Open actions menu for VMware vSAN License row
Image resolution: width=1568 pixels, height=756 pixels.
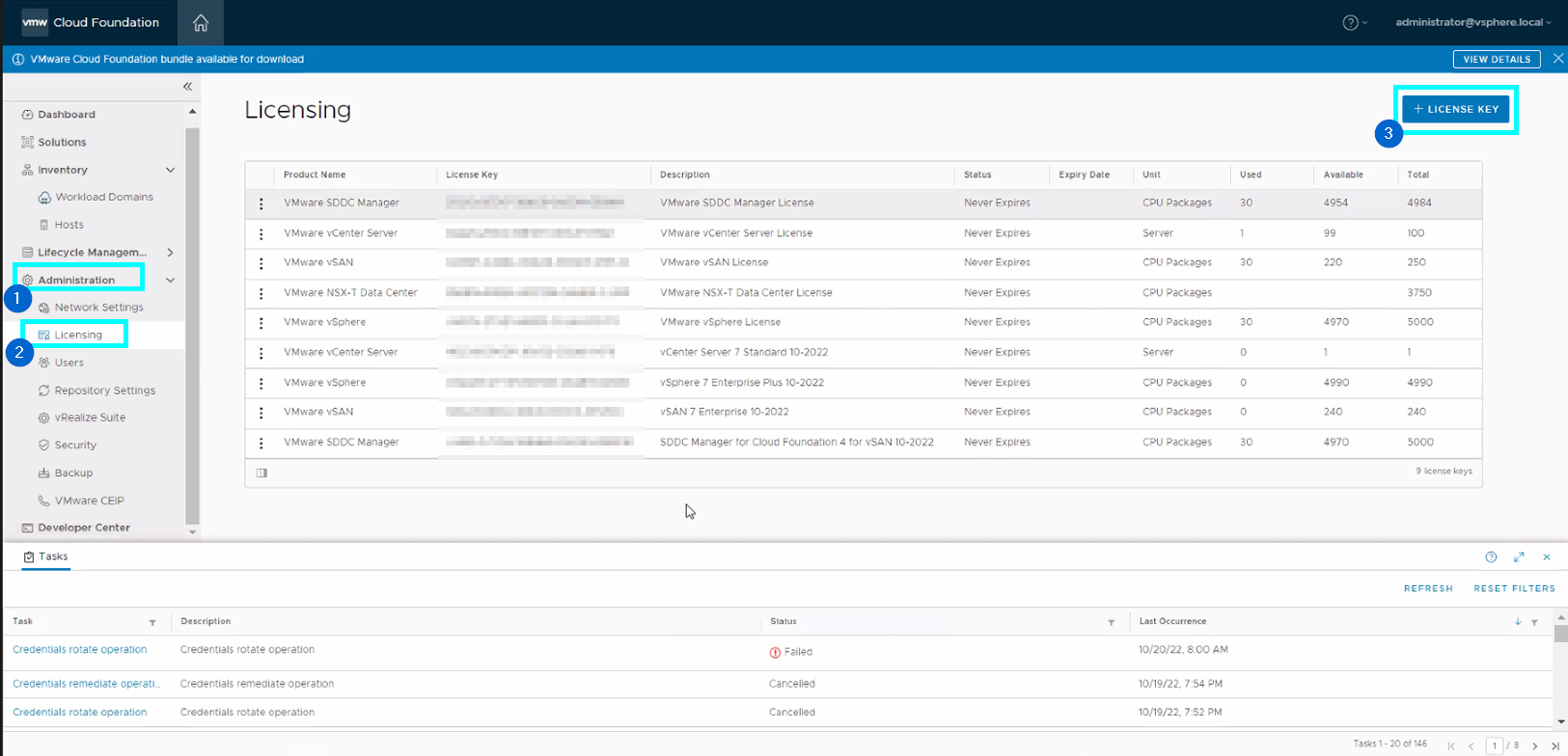(261, 262)
